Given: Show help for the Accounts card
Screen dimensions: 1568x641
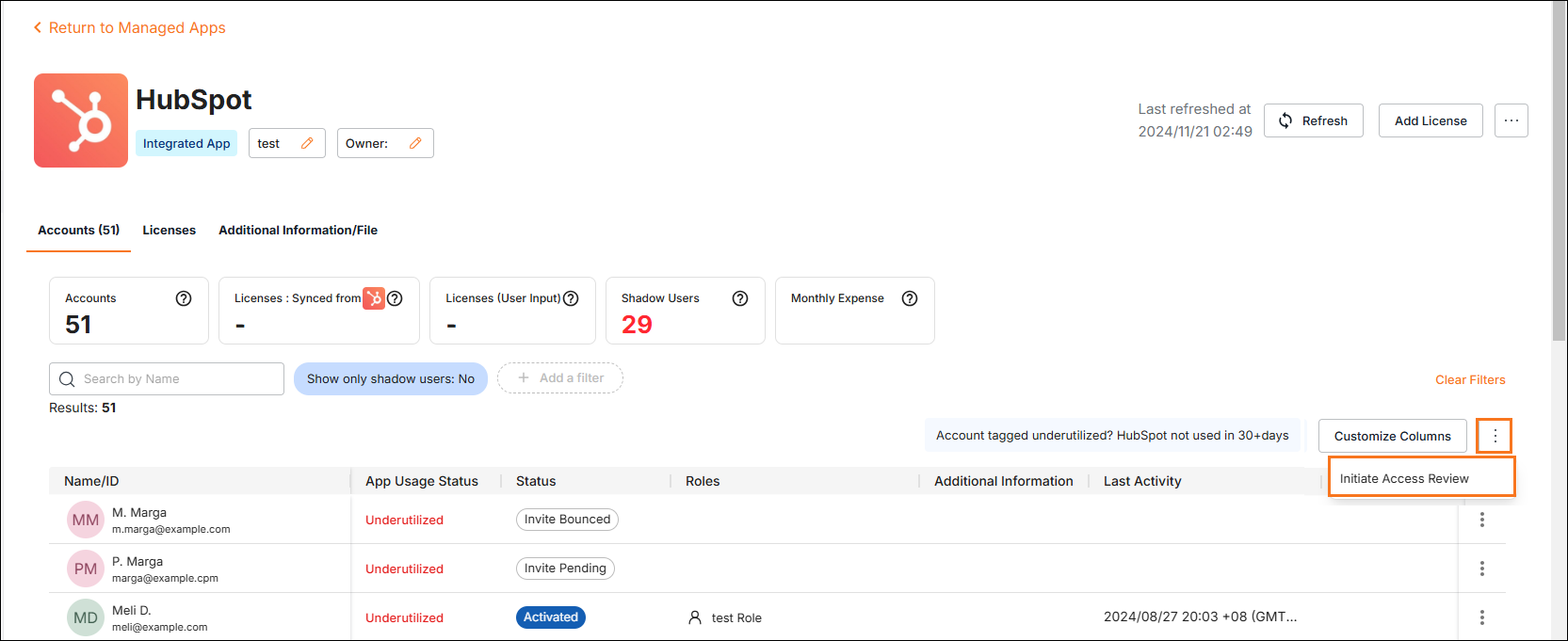Looking at the screenshot, I should (x=184, y=298).
